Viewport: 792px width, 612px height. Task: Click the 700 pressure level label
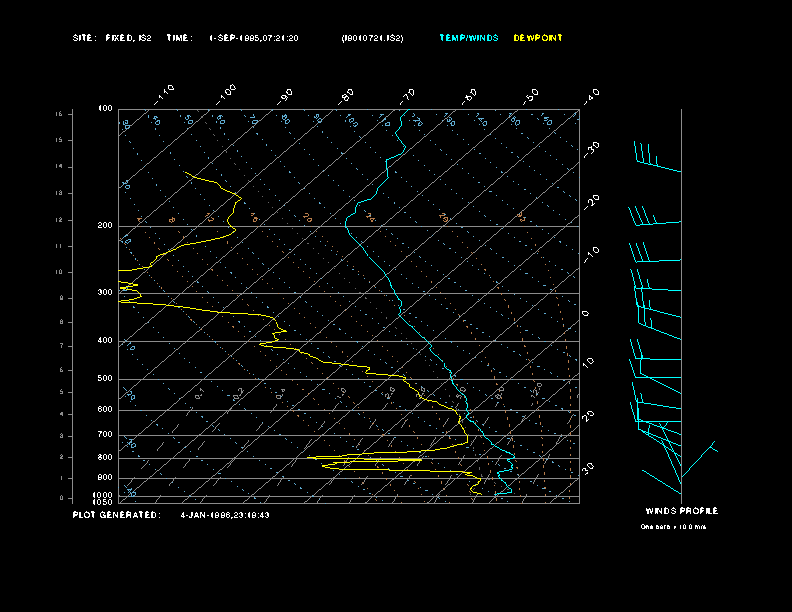click(105, 435)
